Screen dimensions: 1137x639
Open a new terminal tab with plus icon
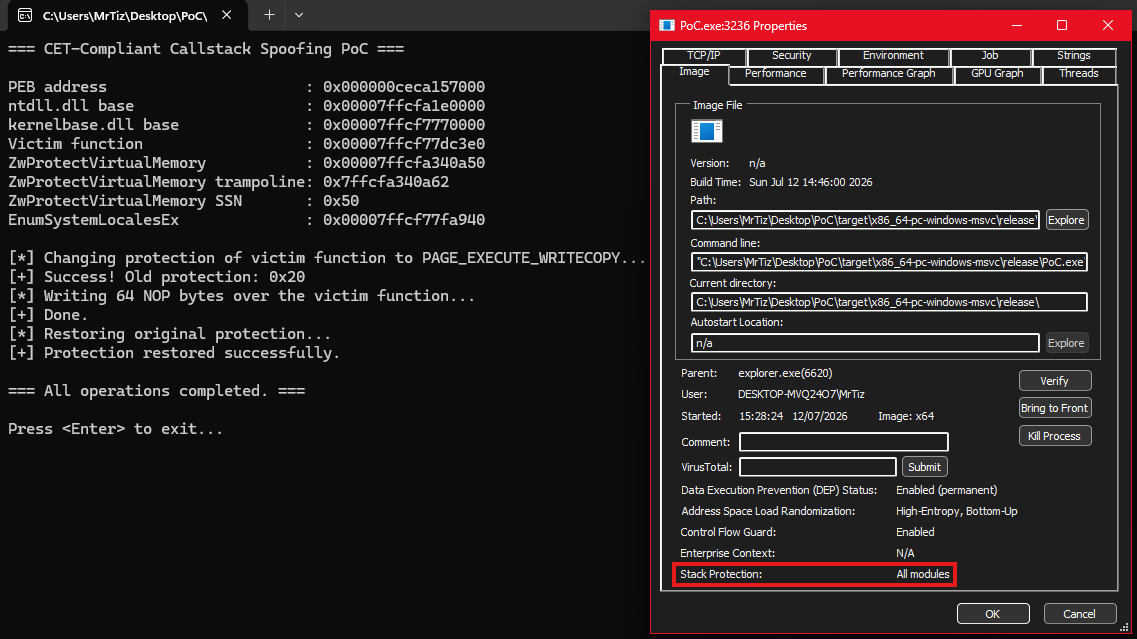269,15
